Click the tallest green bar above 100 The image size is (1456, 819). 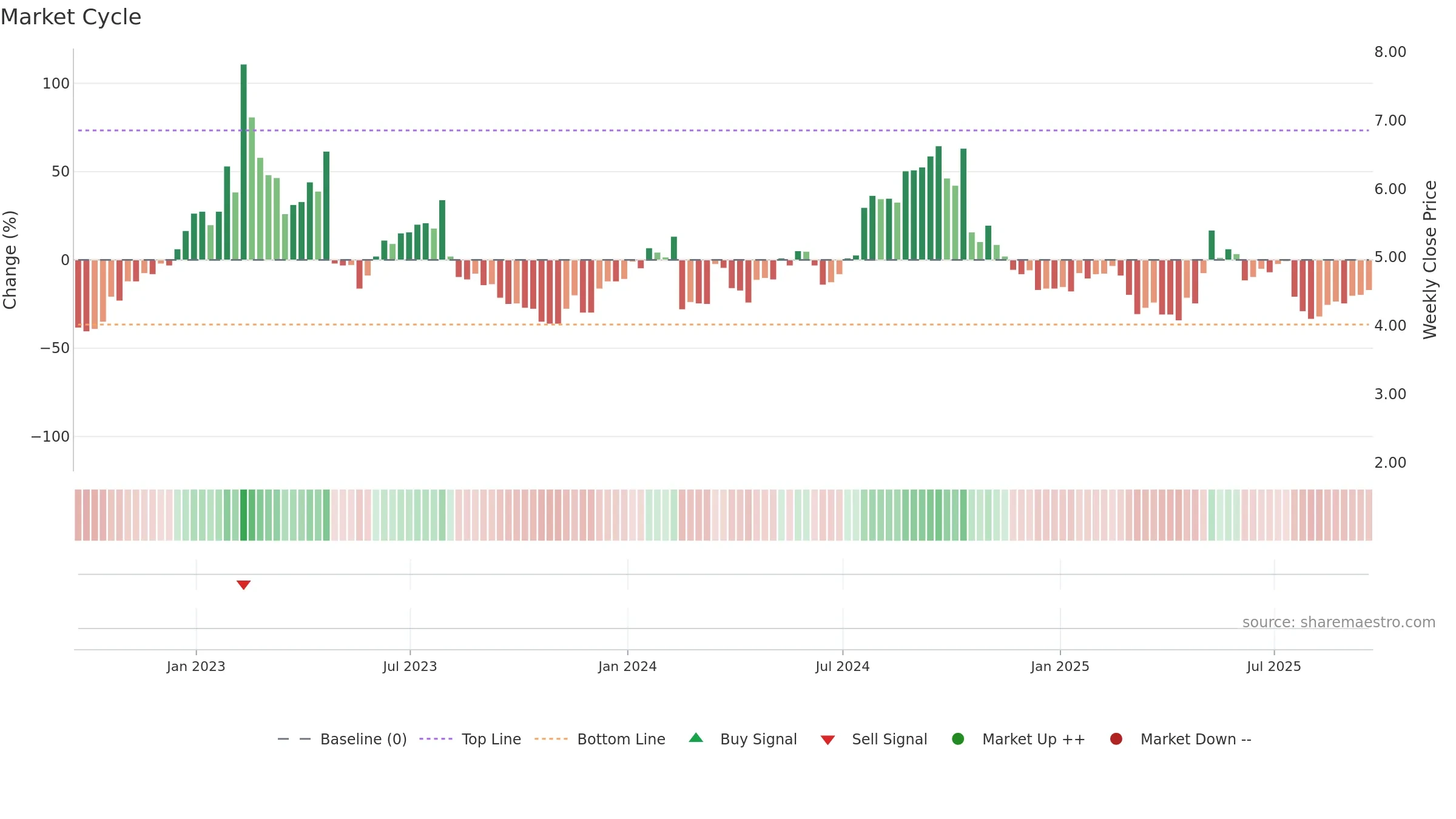[243, 162]
